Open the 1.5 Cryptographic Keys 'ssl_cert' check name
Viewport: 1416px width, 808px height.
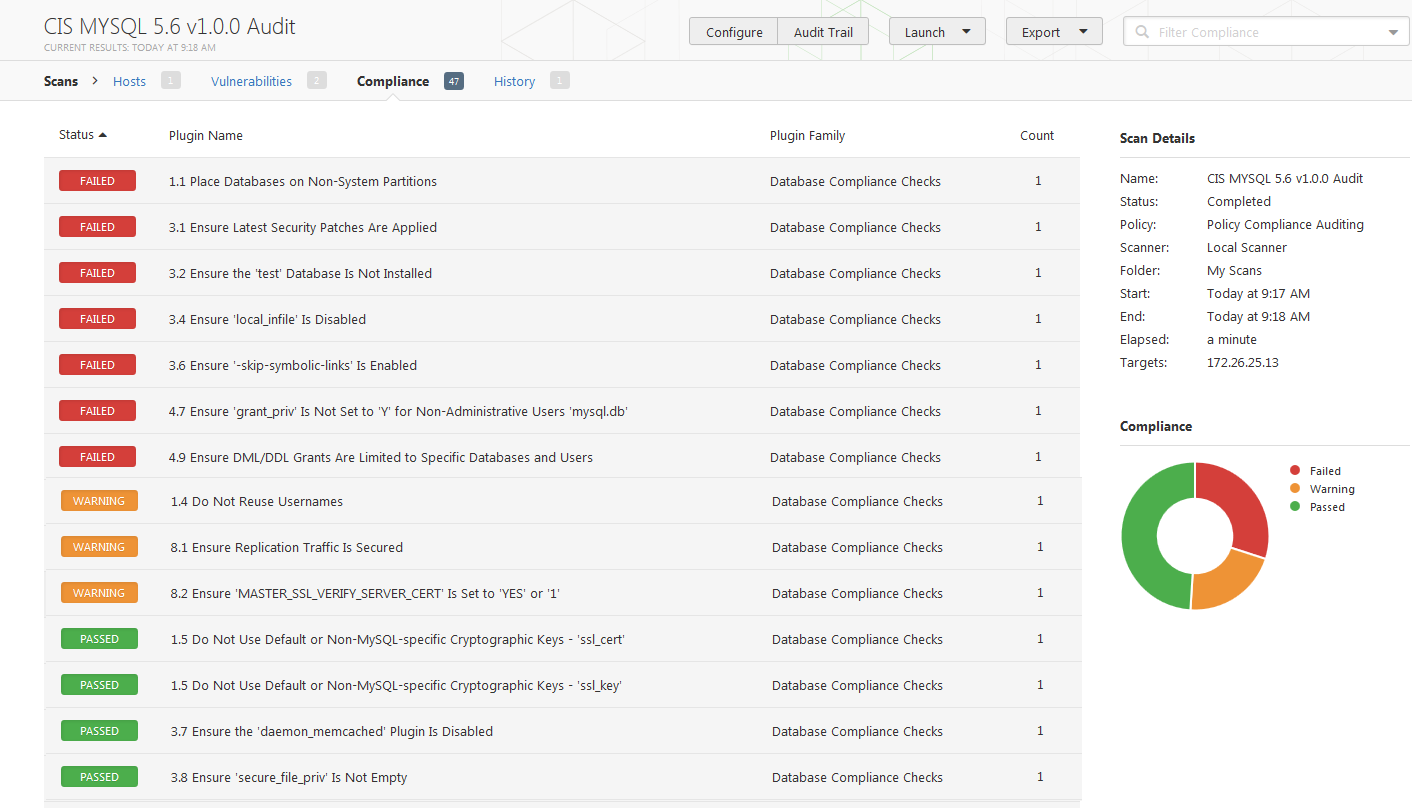398,639
